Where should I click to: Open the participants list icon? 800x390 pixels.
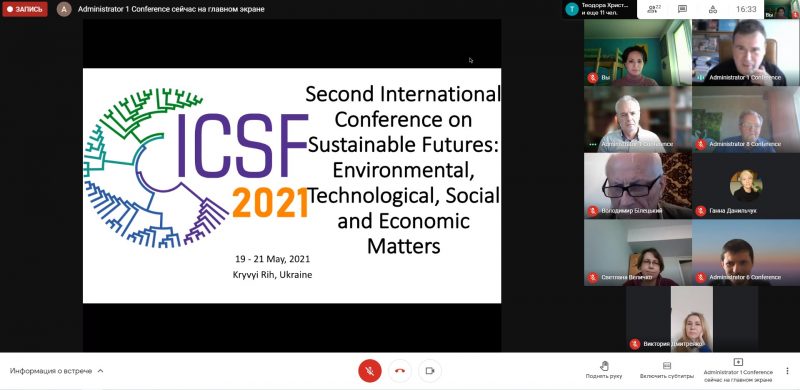coord(652,9)
